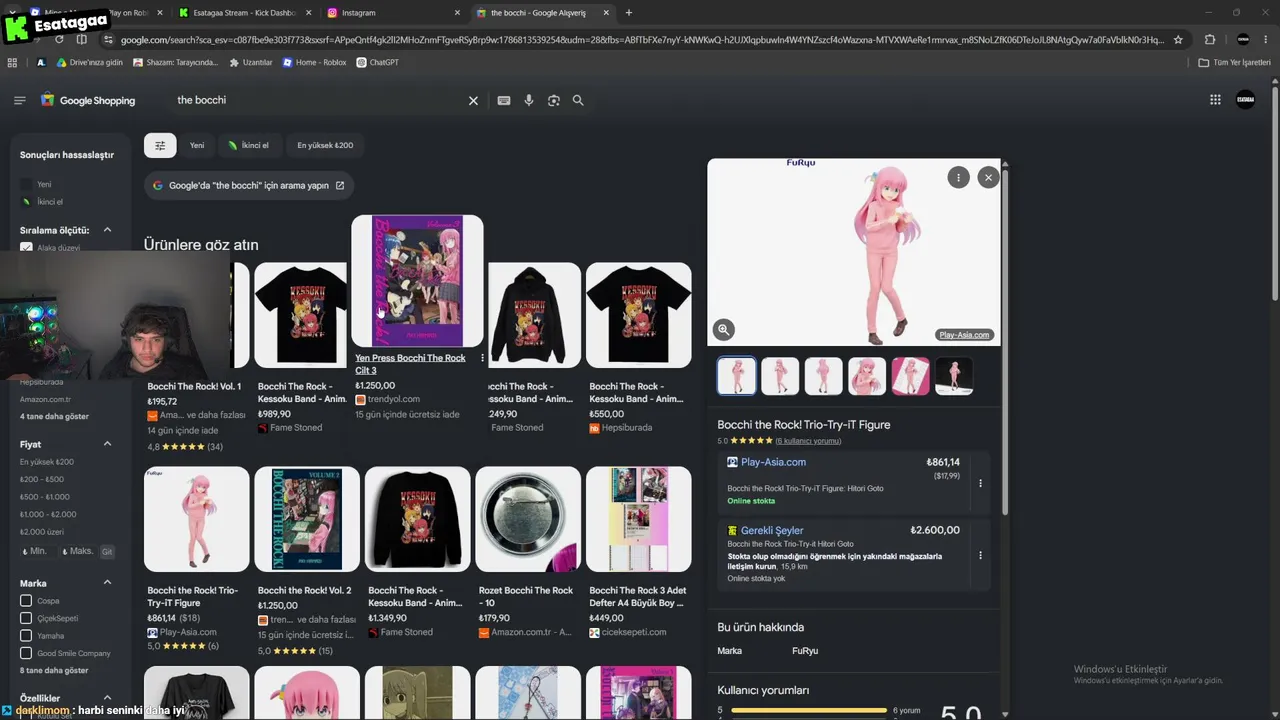
Task: Open the Chrome apps shortcut in bookmarks bar
Action: point(12,62)
